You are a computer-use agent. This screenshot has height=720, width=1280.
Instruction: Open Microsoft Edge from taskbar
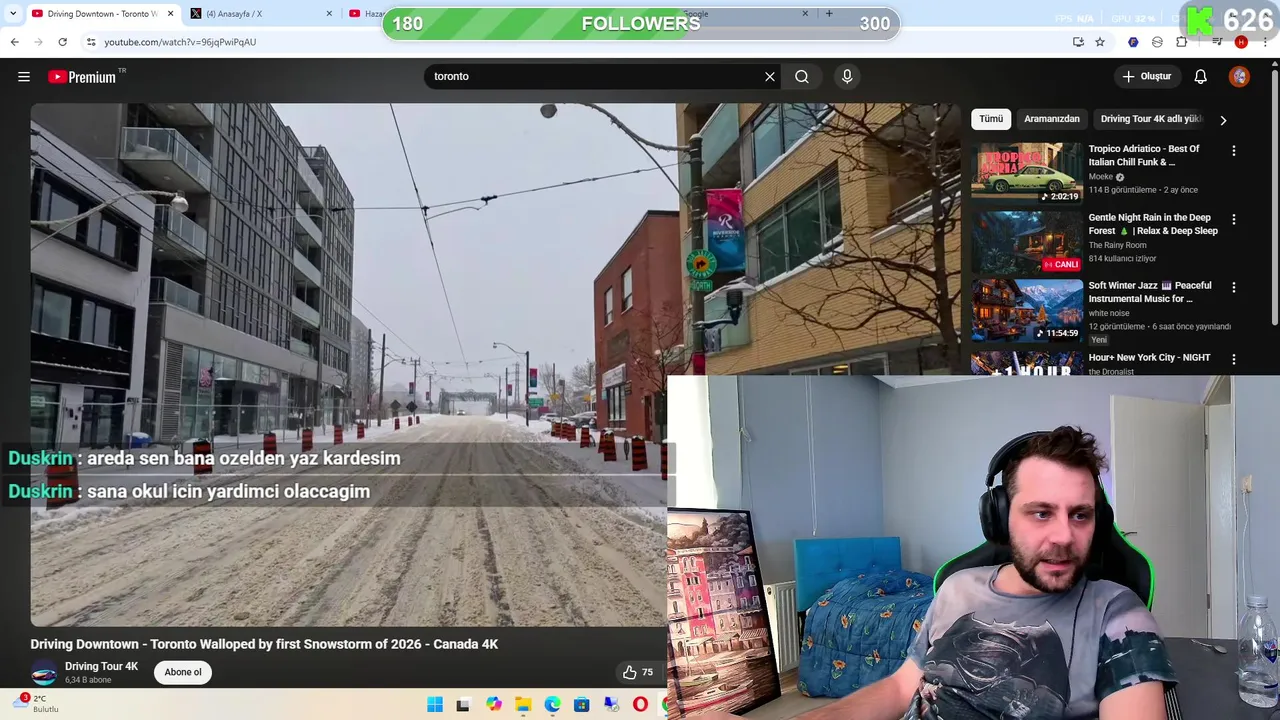552,705
